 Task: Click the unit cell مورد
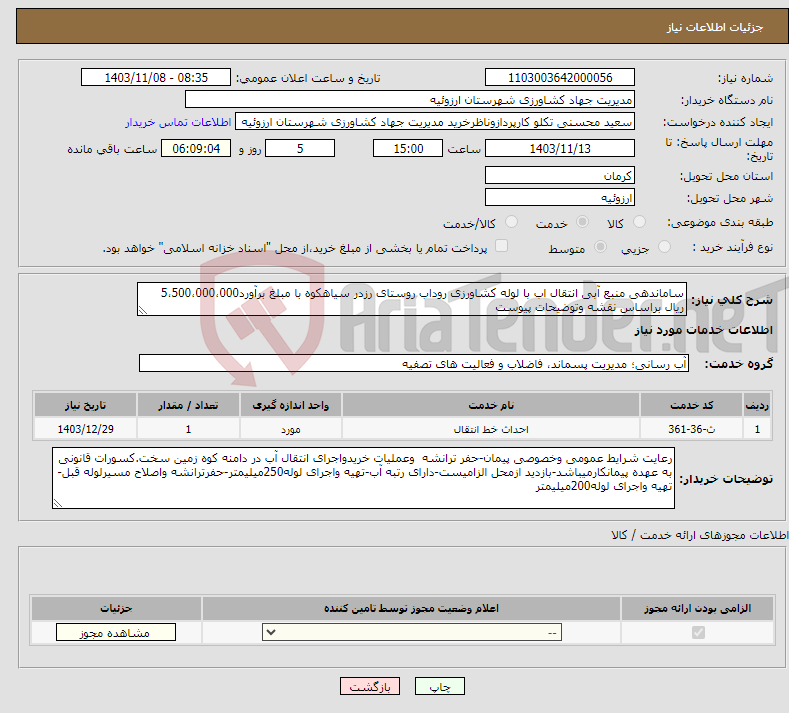[x=291, y=429]
